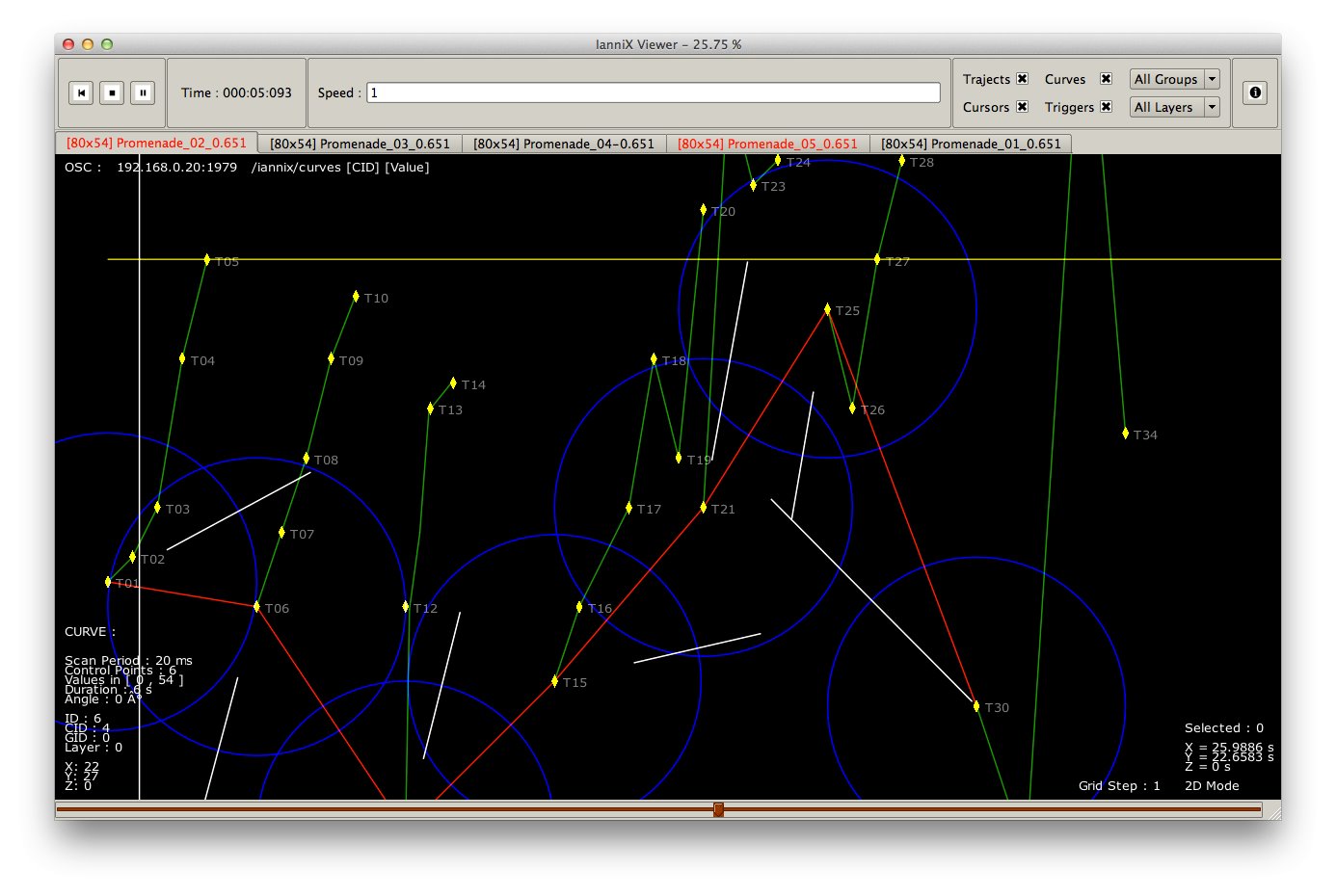Select trigger point T18
This screenshot has width=1336, height=896.
pos(654,358)
